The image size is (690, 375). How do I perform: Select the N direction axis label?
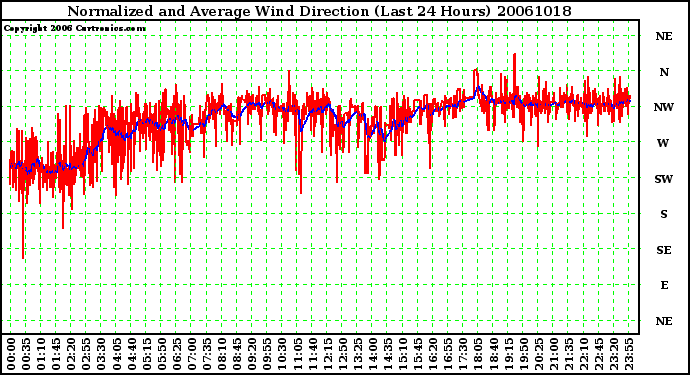point(664,72)
